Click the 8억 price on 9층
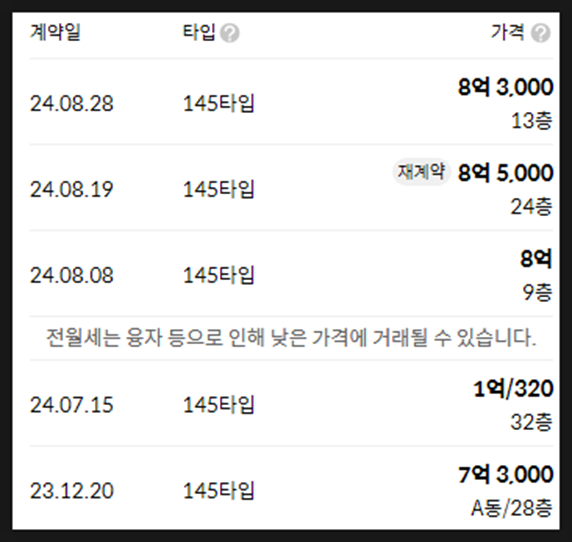Screen dimensions: 572x542 (x=536, y=259)
